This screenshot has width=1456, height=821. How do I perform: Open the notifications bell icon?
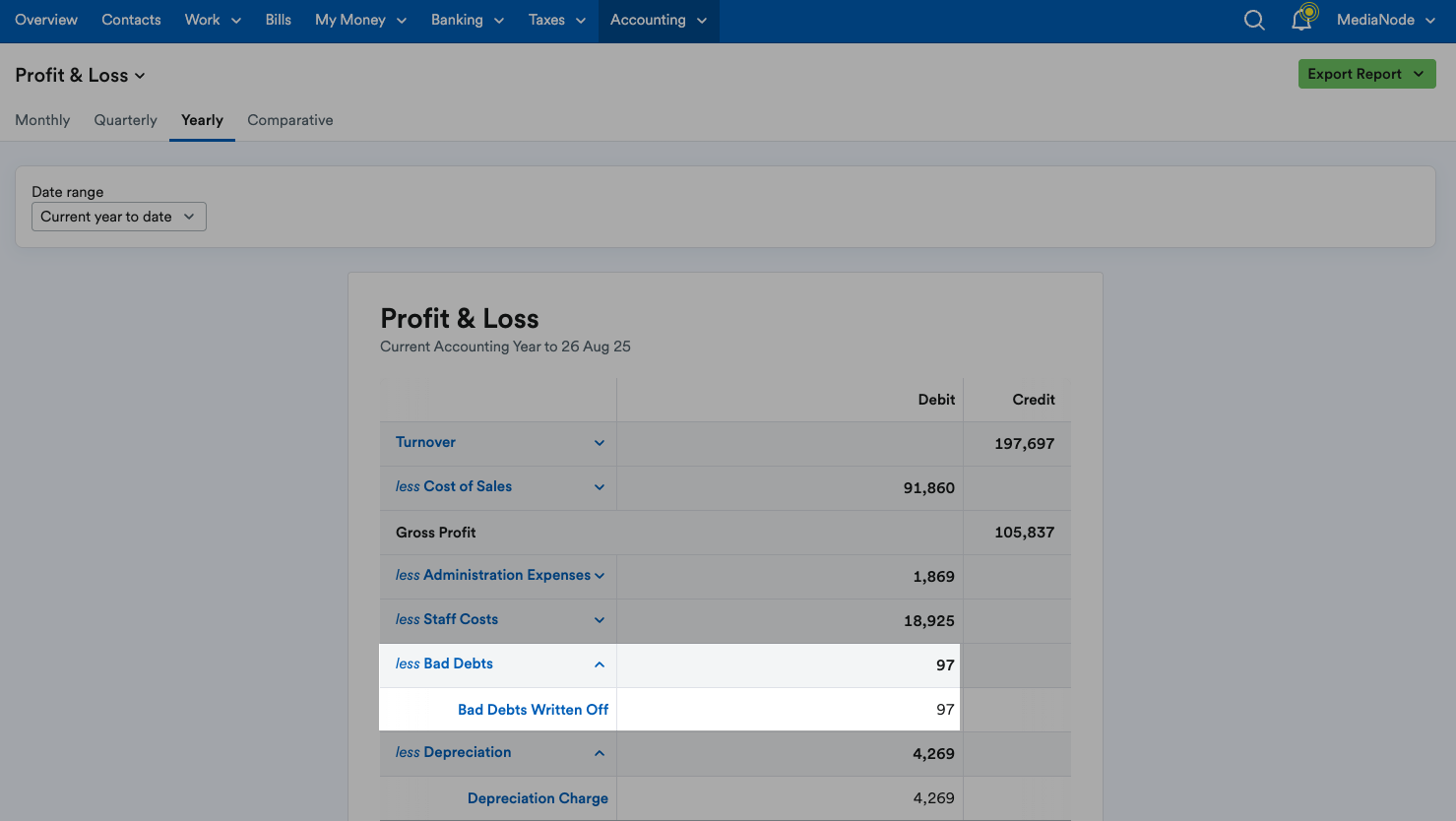pos(1302,19)
